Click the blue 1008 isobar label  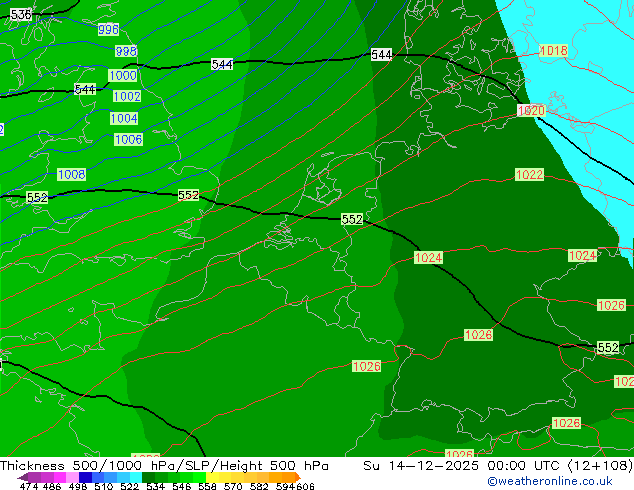(72, 175)
